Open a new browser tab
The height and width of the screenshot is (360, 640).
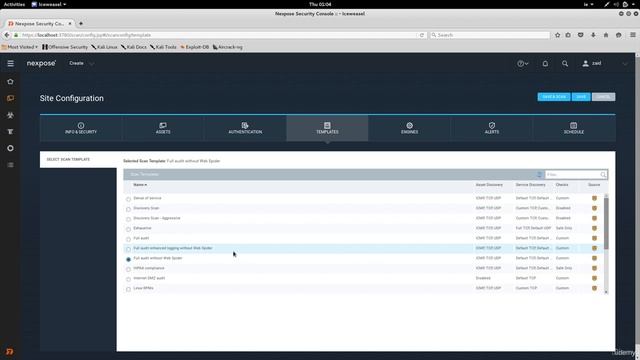(81, 24)
